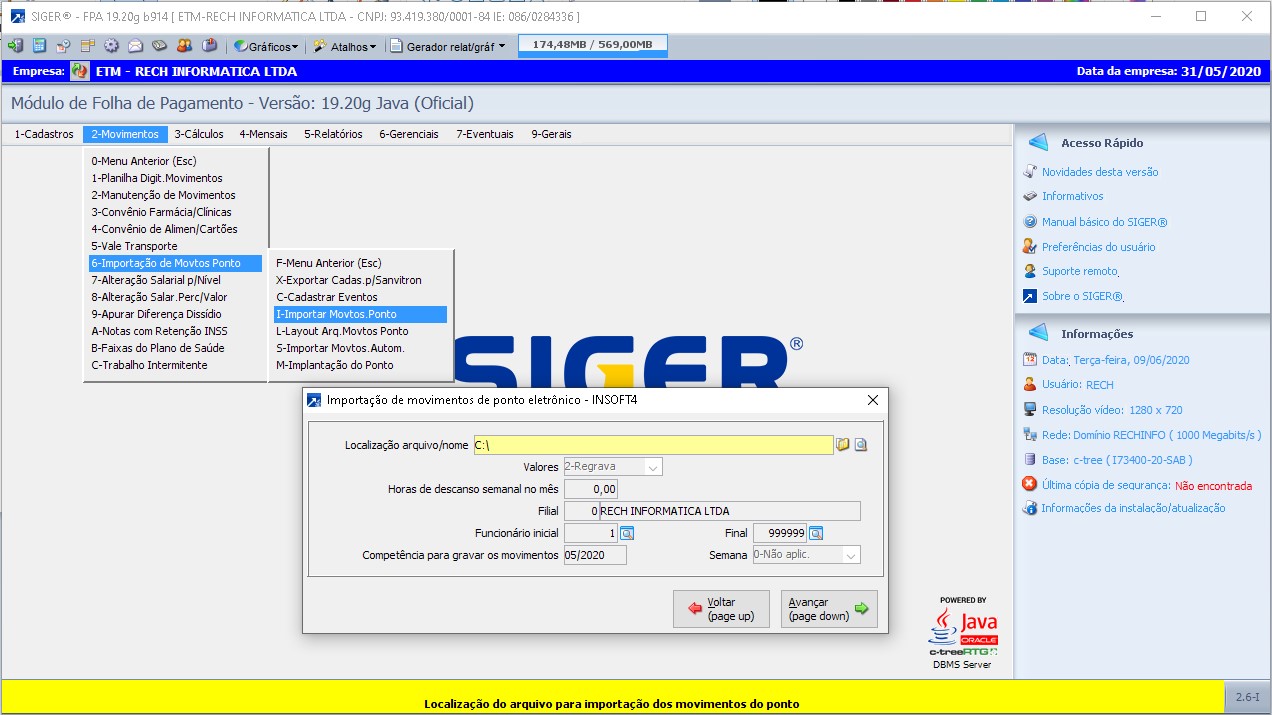Open the 3-Cálculos menu
This screenshot has width=1272, height=715.
[x=199, y=134]
